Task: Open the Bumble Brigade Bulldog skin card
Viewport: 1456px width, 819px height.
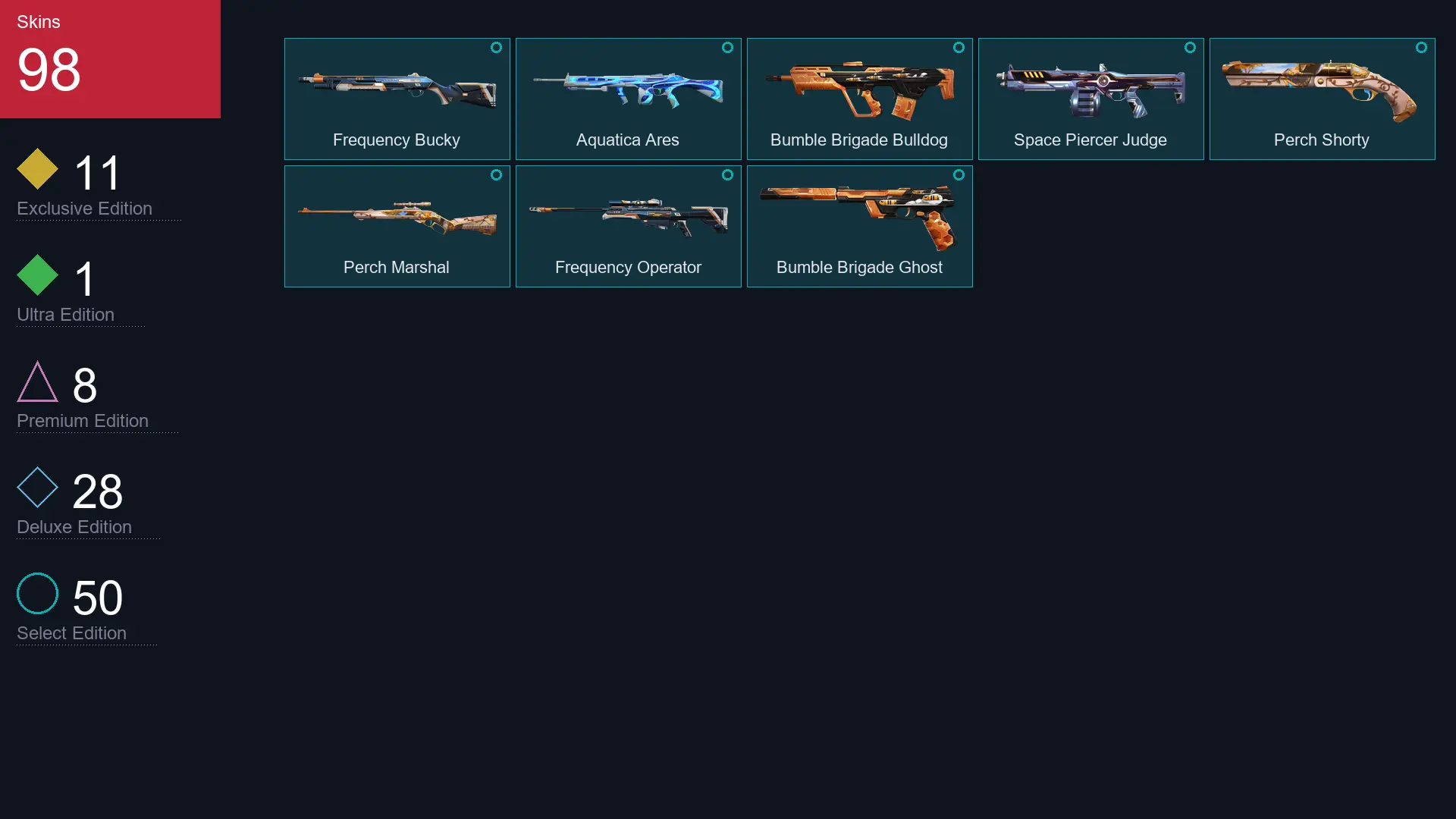Action: pyautogui.click(x=860, y=99)
